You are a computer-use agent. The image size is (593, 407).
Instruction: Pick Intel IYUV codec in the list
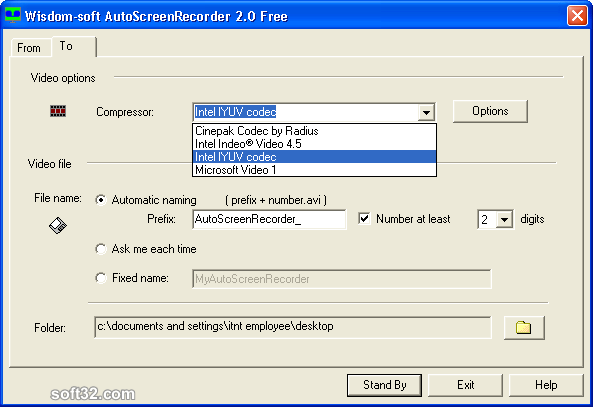click(314, 157)
